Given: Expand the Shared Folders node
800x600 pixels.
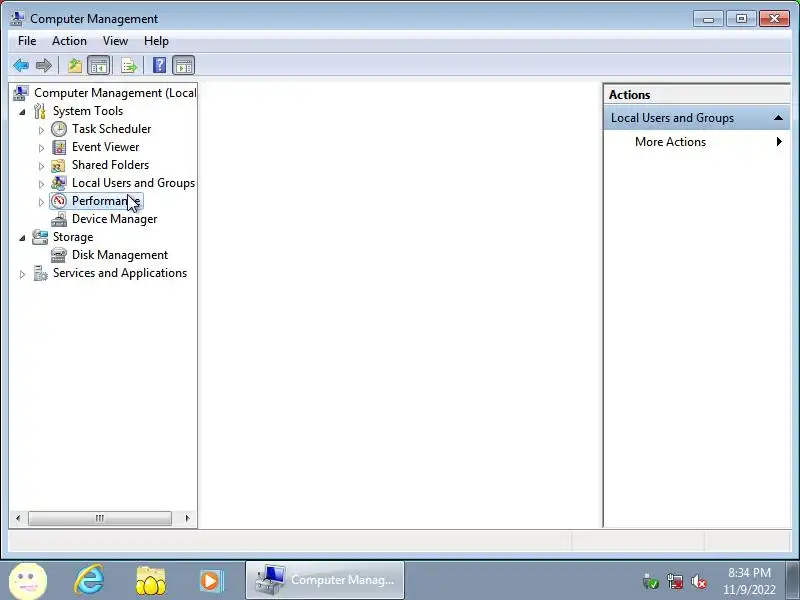Looking at the screenshot, I should click(x=41, y=166).
